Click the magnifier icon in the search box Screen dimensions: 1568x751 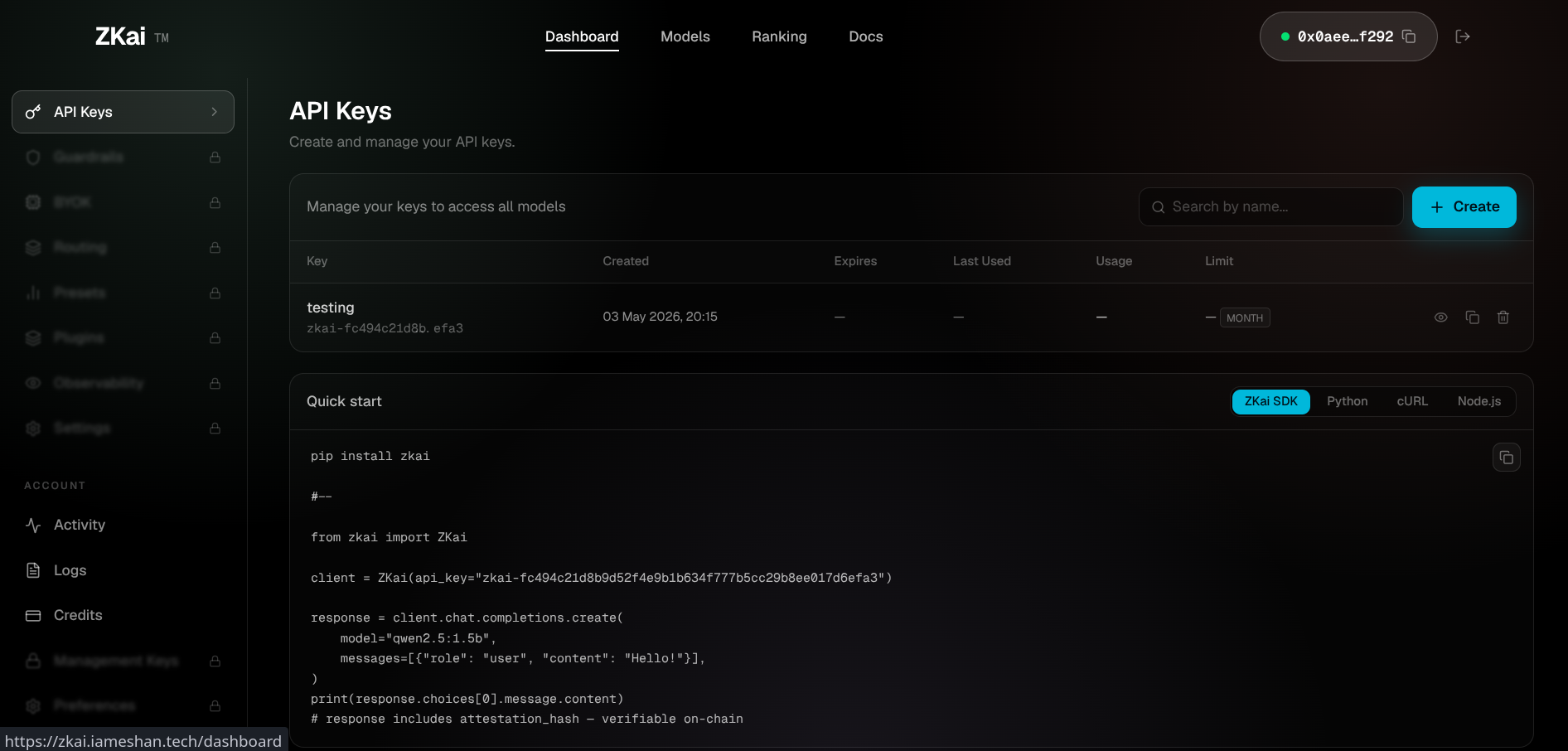(1159, 207)
